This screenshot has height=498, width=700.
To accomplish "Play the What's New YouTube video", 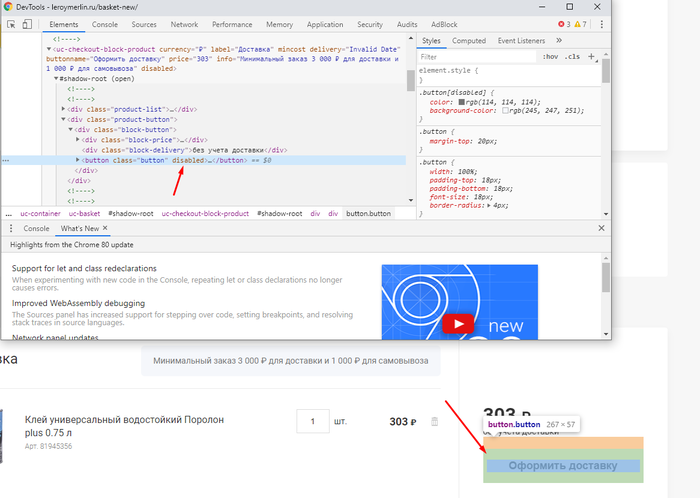I will click(x=459, y=323).
